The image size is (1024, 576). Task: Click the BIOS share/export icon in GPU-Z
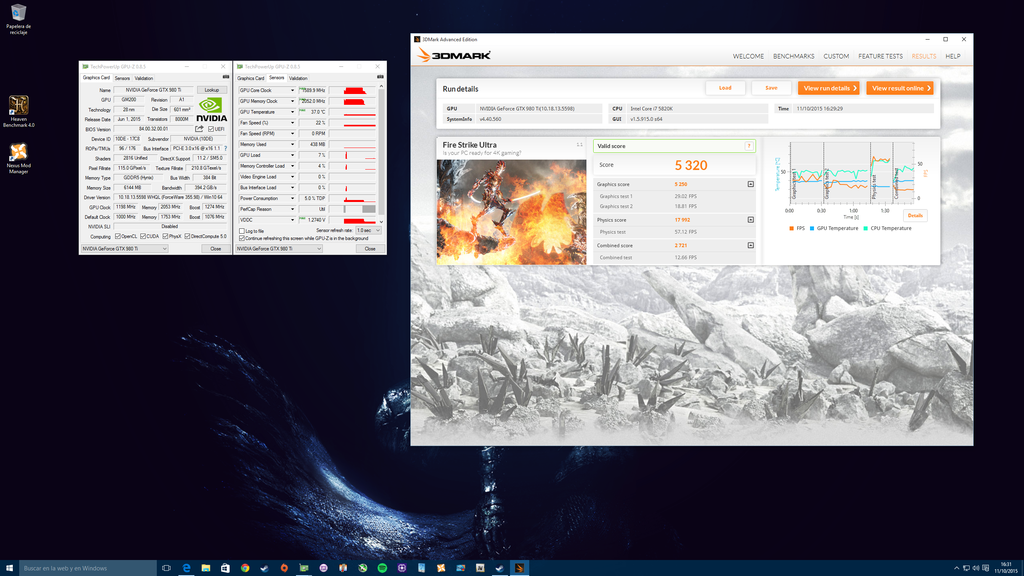(199, 129)
